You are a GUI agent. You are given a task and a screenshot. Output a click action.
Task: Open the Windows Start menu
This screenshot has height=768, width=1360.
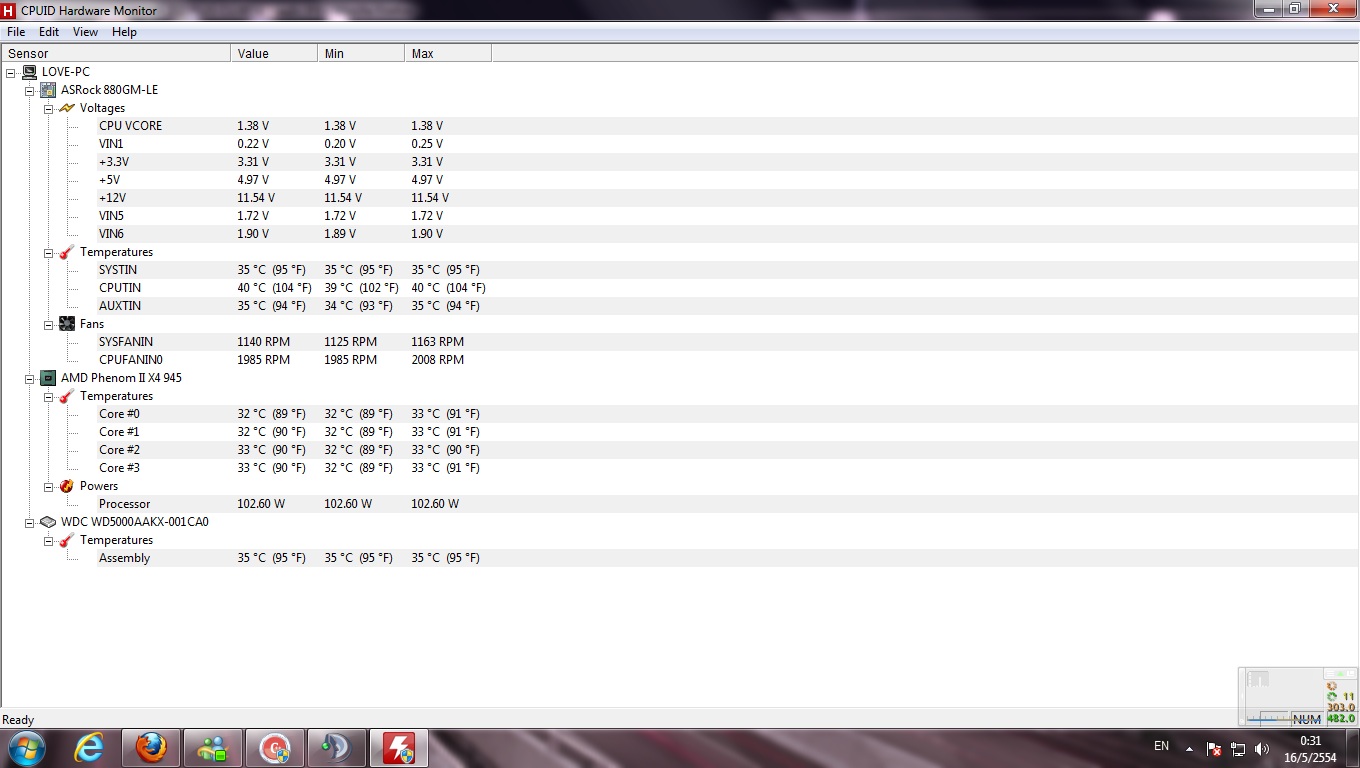pyautogui.click(x=26, y=748)
